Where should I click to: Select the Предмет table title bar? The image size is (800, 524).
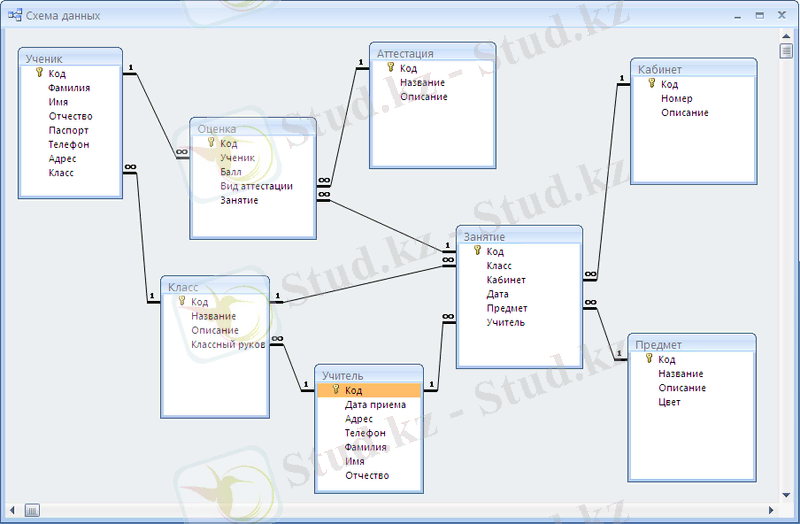click(x=692, y=344)
